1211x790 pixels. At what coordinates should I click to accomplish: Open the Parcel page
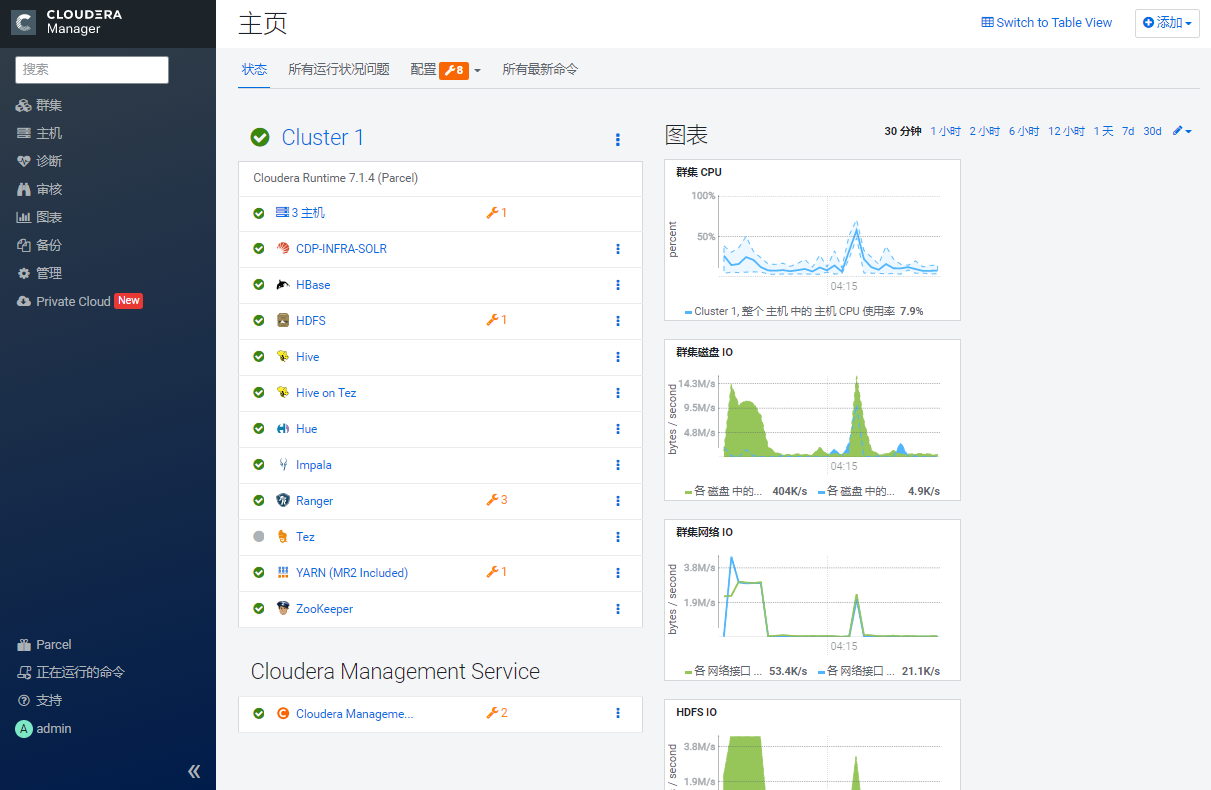click(x=45, y=645)
